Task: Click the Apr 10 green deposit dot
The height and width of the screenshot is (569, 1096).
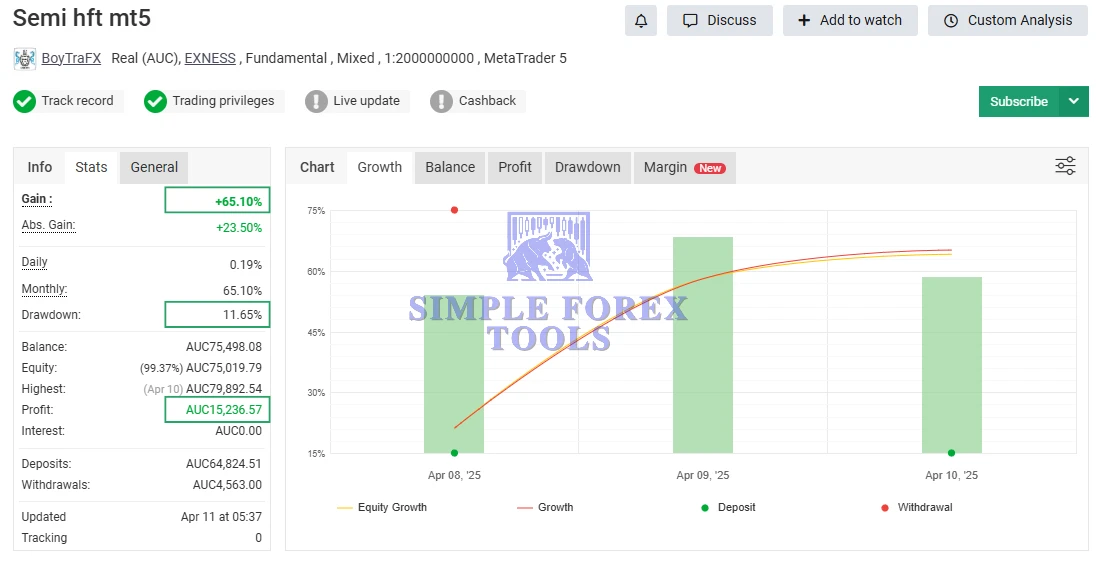Action: [951, 453]
